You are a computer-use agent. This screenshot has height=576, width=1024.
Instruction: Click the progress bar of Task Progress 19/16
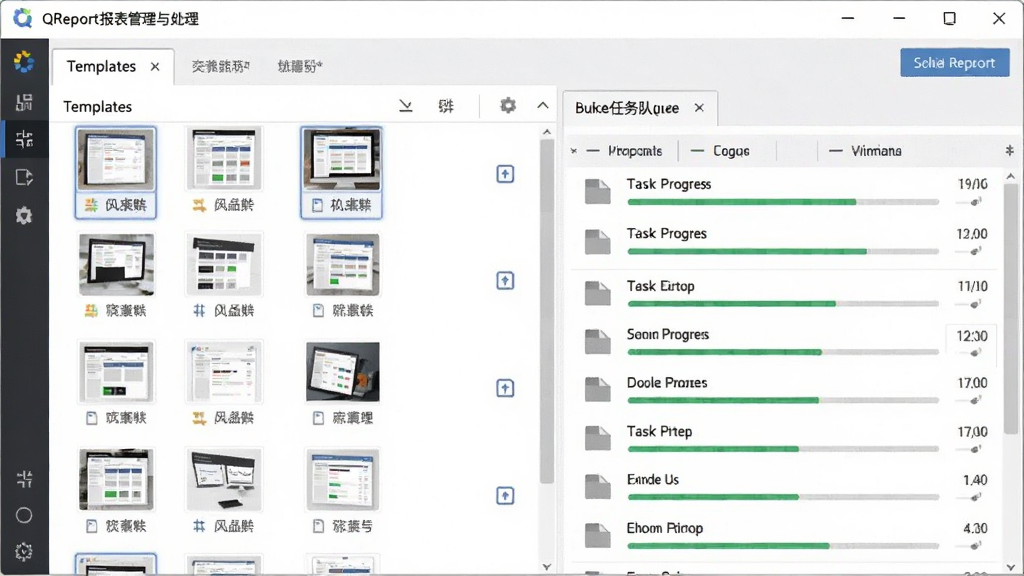point(783,202)
